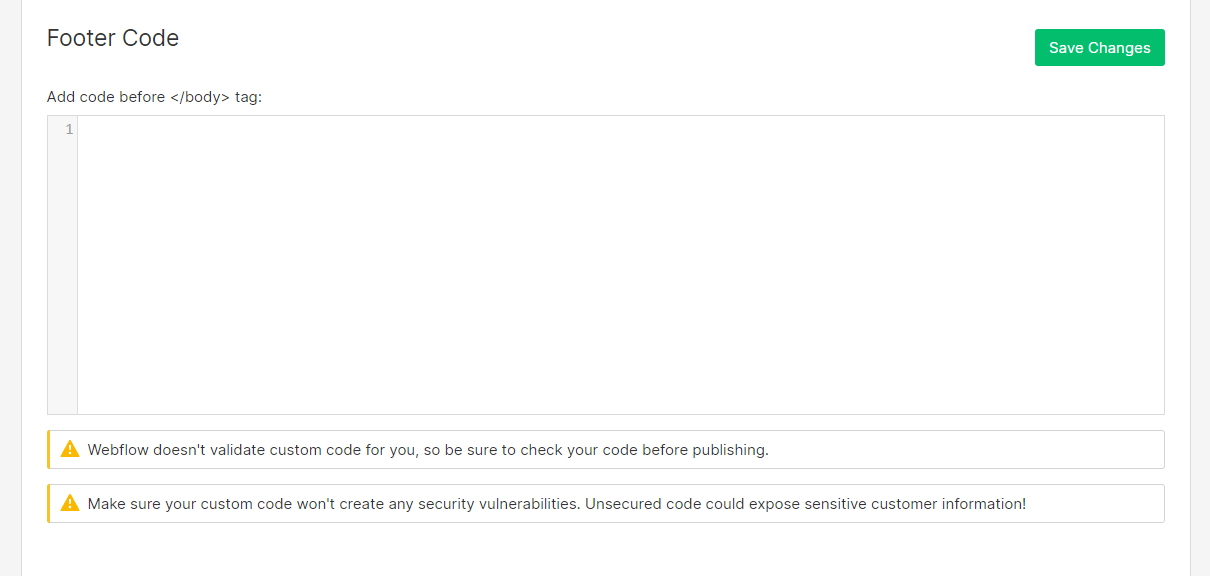Click the word "publishing" in the first warning
Viewport: 1210px width, 576px height.
(x=733, y=450)
